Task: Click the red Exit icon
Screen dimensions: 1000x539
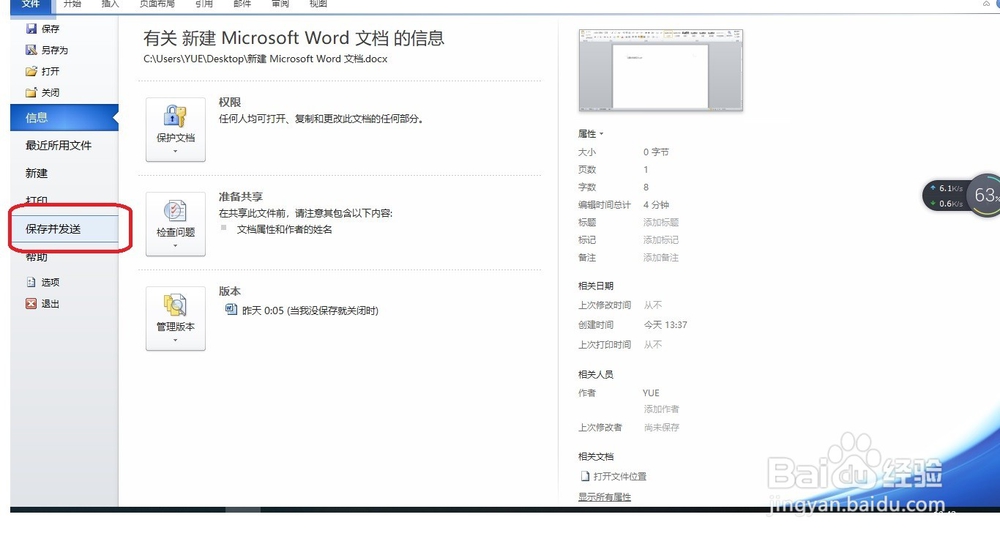Action: (31, 304)
